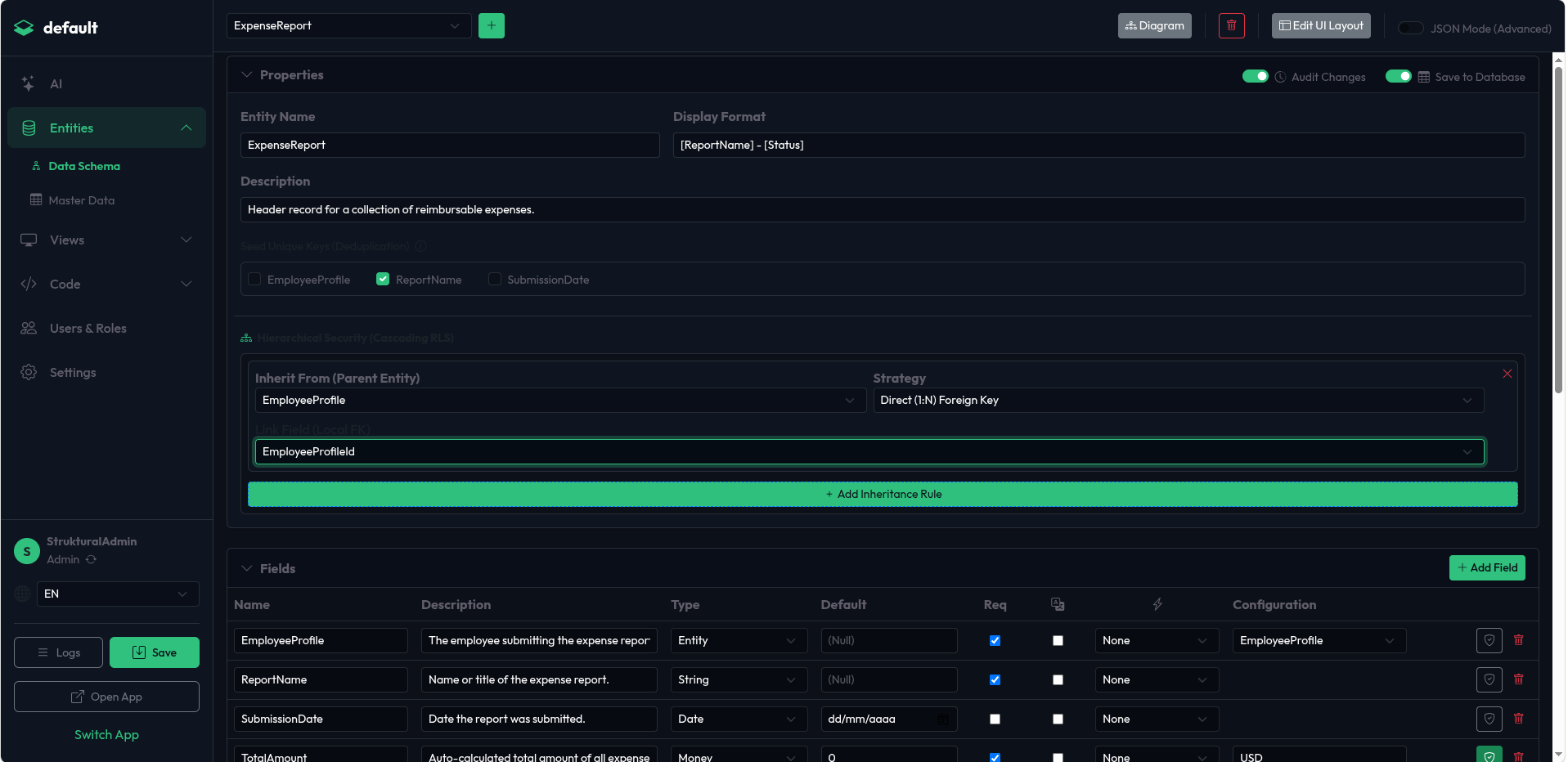The height and width of the screenshot is (762, 1568).
Task: Toggle the Audit Changes switch
Action: [1255, 76]
